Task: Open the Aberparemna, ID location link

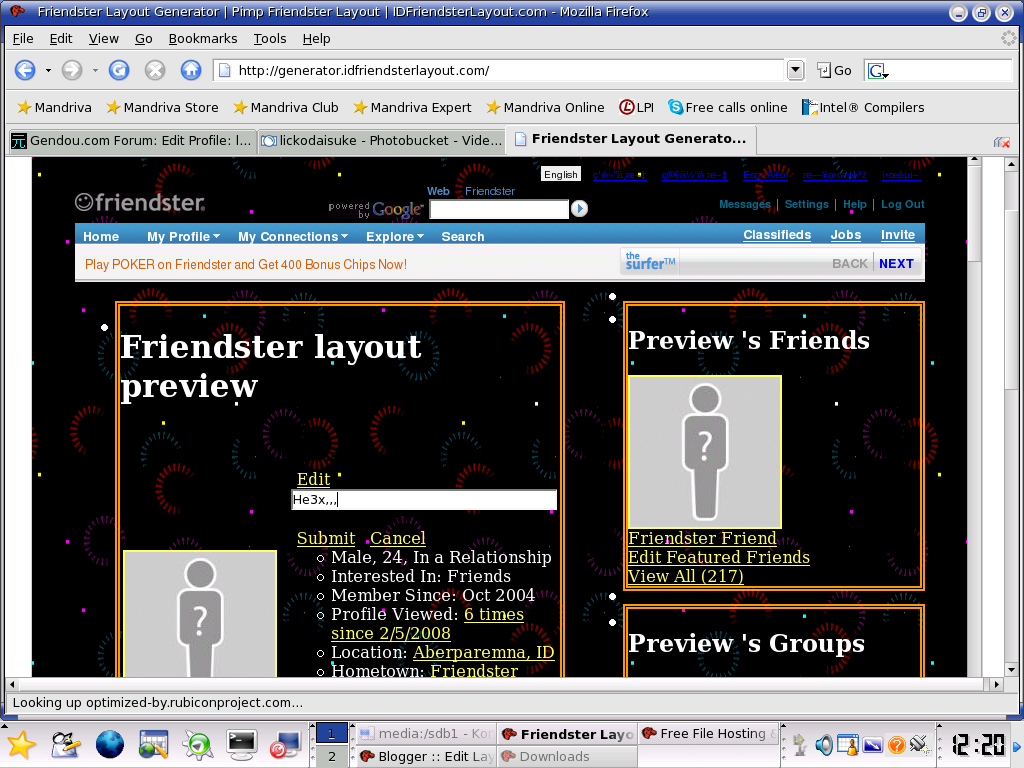Action: click(x=483, y=652)
